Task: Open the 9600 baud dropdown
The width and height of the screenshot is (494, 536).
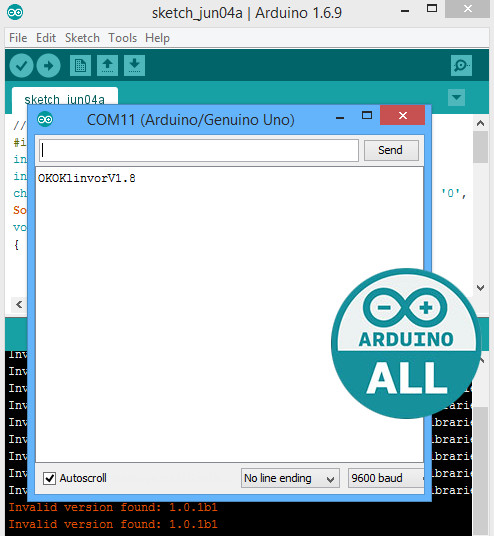Action: coord(386,478)
